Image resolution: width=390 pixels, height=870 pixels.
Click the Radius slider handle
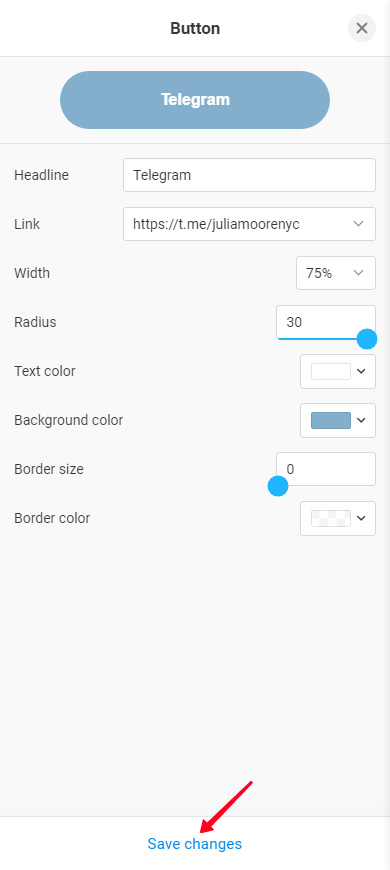click(x=367, y=339)
